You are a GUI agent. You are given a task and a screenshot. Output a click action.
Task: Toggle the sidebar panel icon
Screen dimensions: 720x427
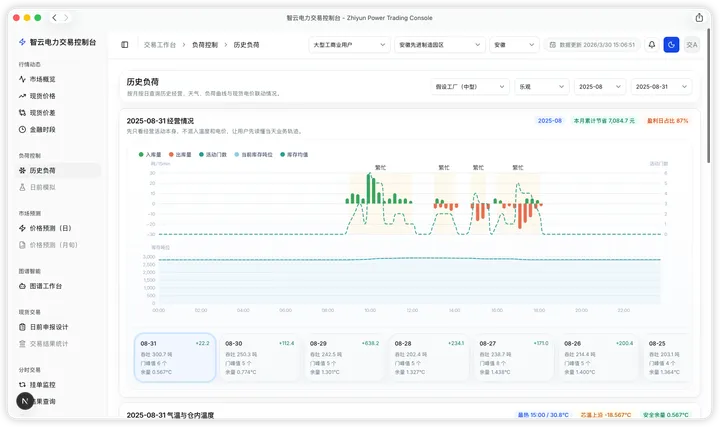tap(124, 45)
